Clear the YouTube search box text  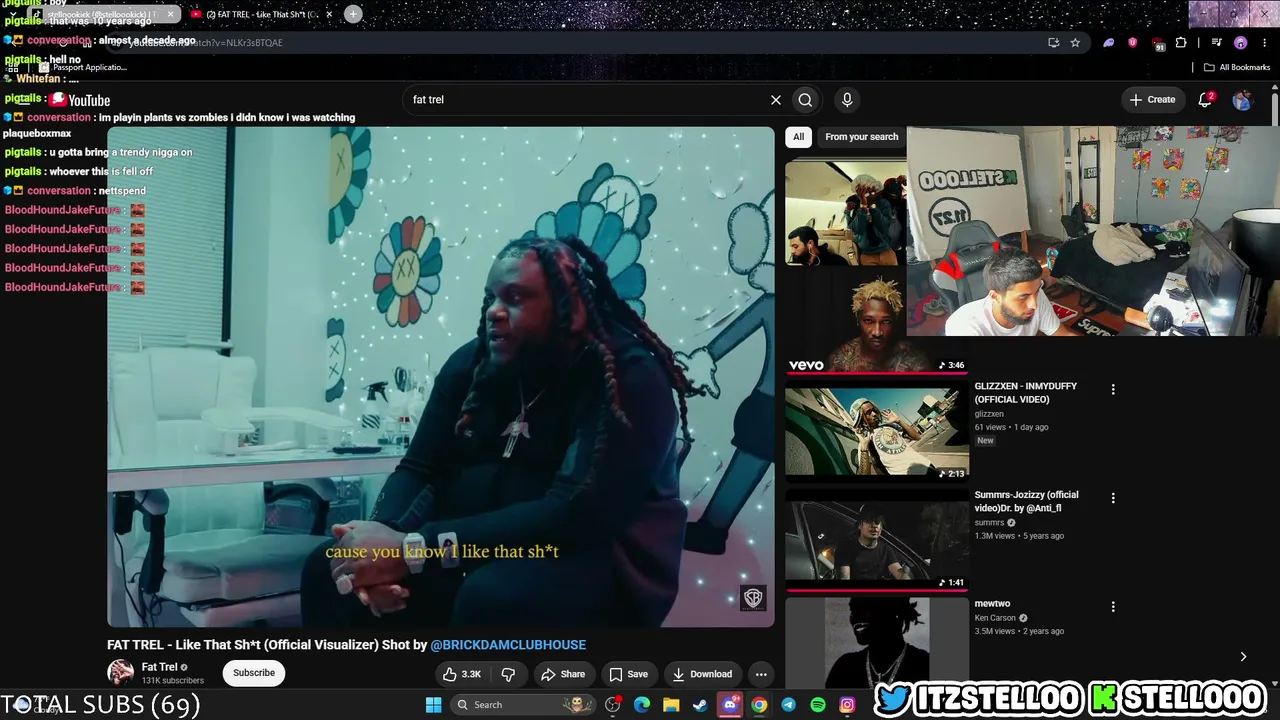[775, 100]
